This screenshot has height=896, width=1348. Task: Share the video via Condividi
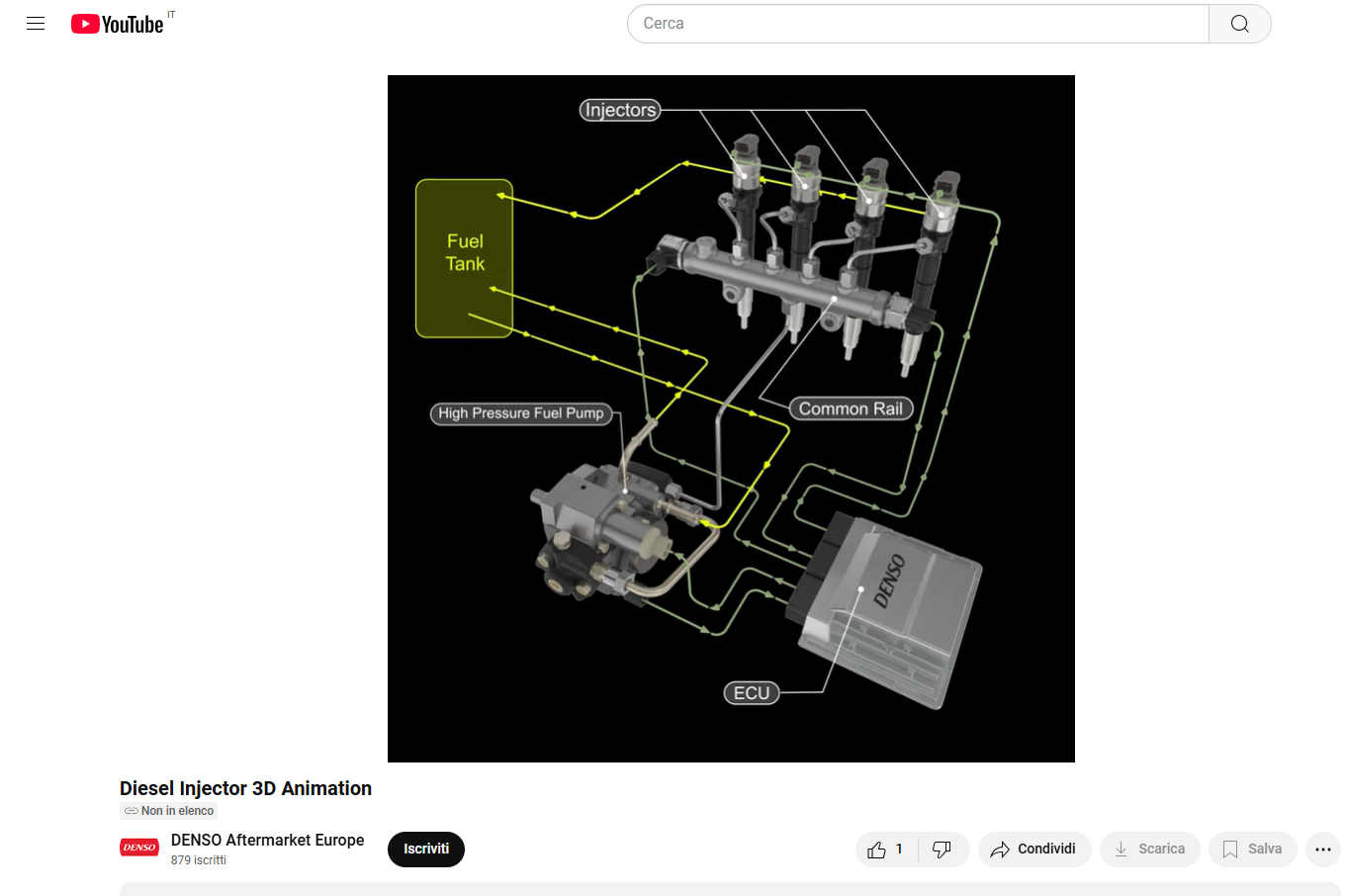pyautogui.click(x=1034, y=850)
